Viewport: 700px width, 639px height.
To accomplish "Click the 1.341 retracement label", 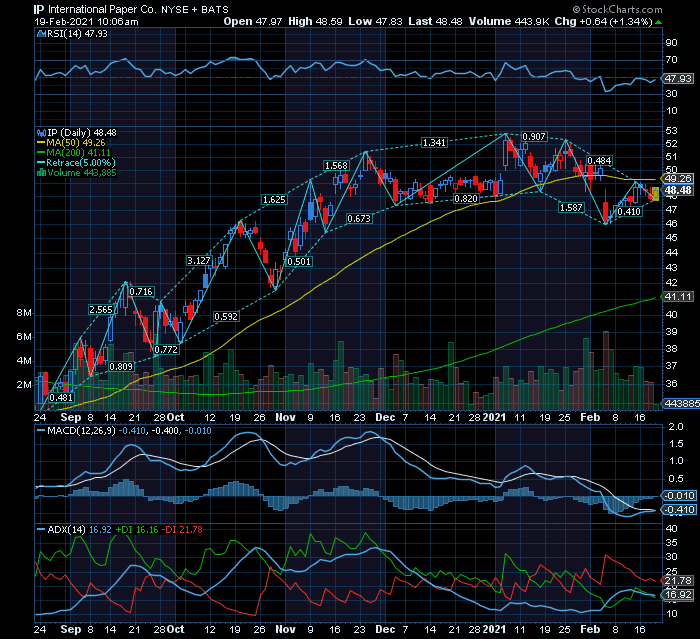I will coord(434,143).
